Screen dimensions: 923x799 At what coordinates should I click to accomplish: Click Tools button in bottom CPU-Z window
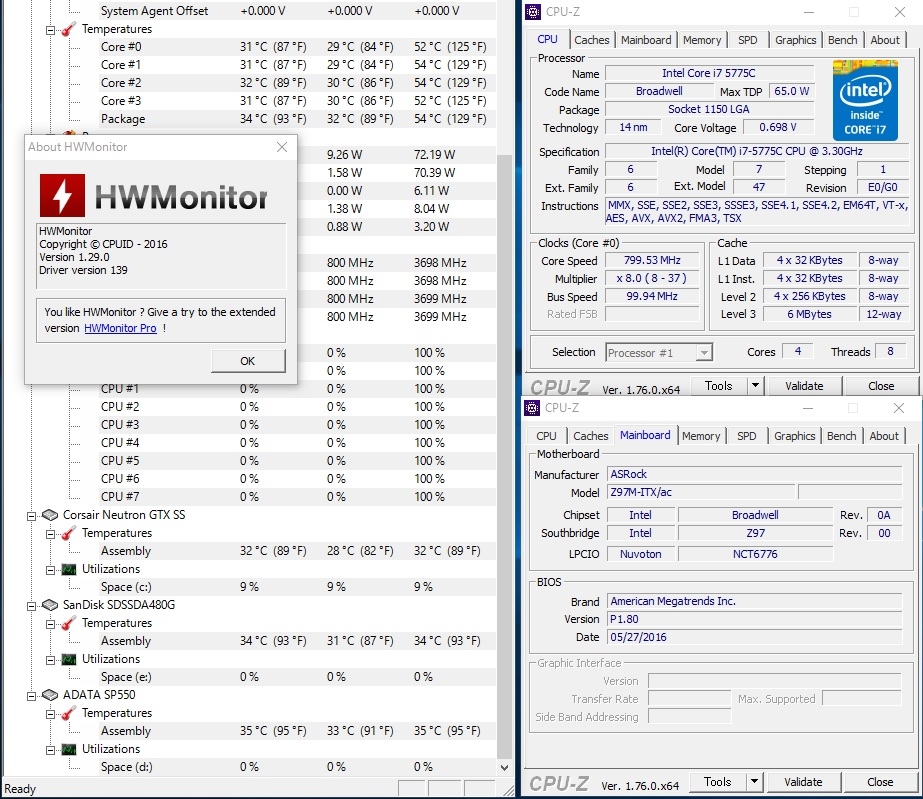[717, 782]
